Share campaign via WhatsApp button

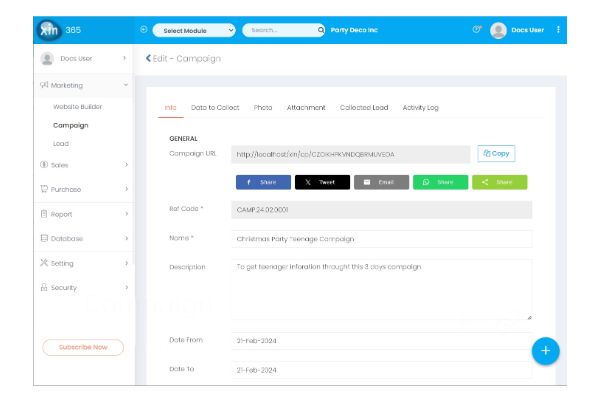coord(440,182)
